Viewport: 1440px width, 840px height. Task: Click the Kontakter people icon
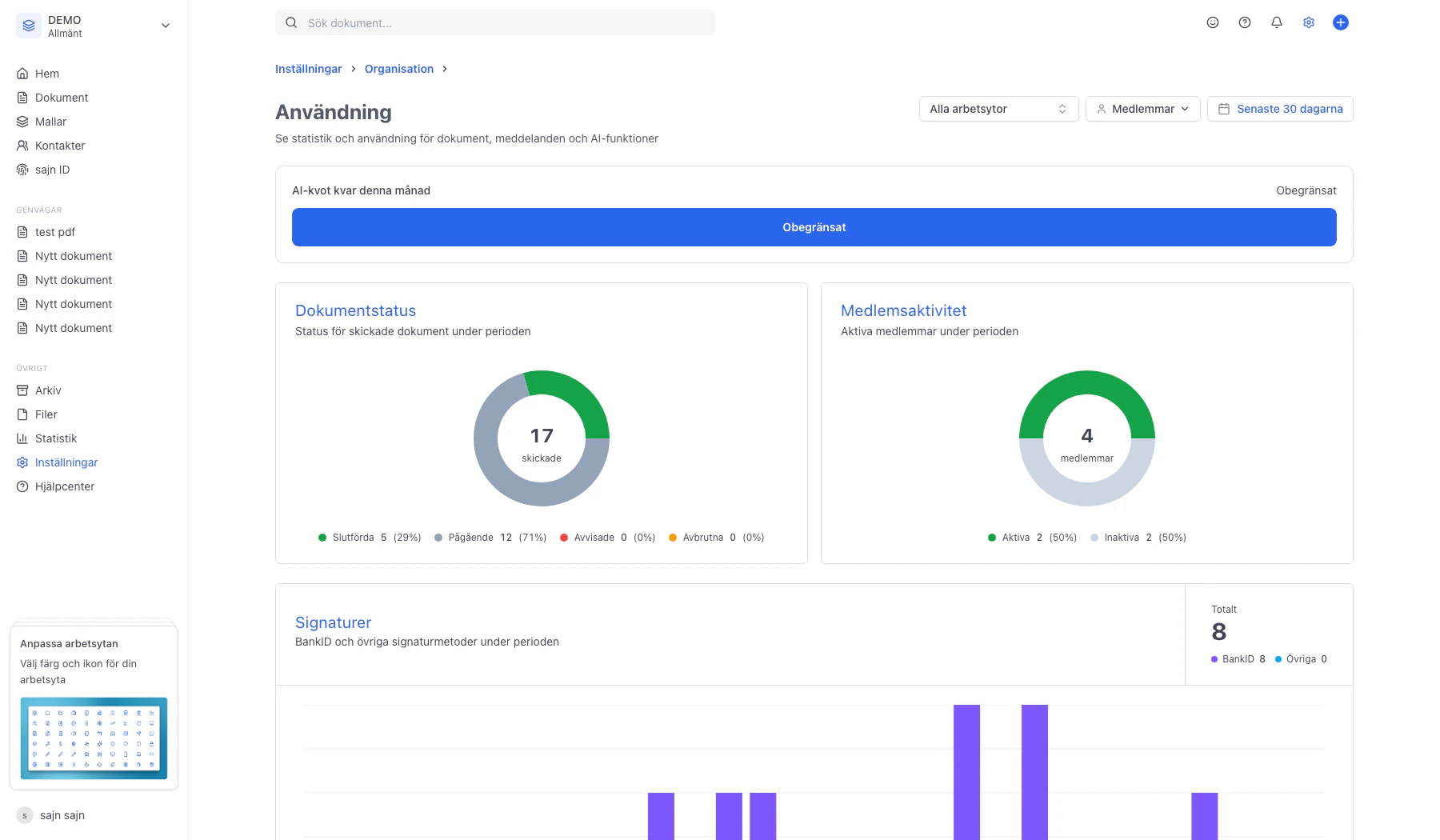click(x=22, y=146)
